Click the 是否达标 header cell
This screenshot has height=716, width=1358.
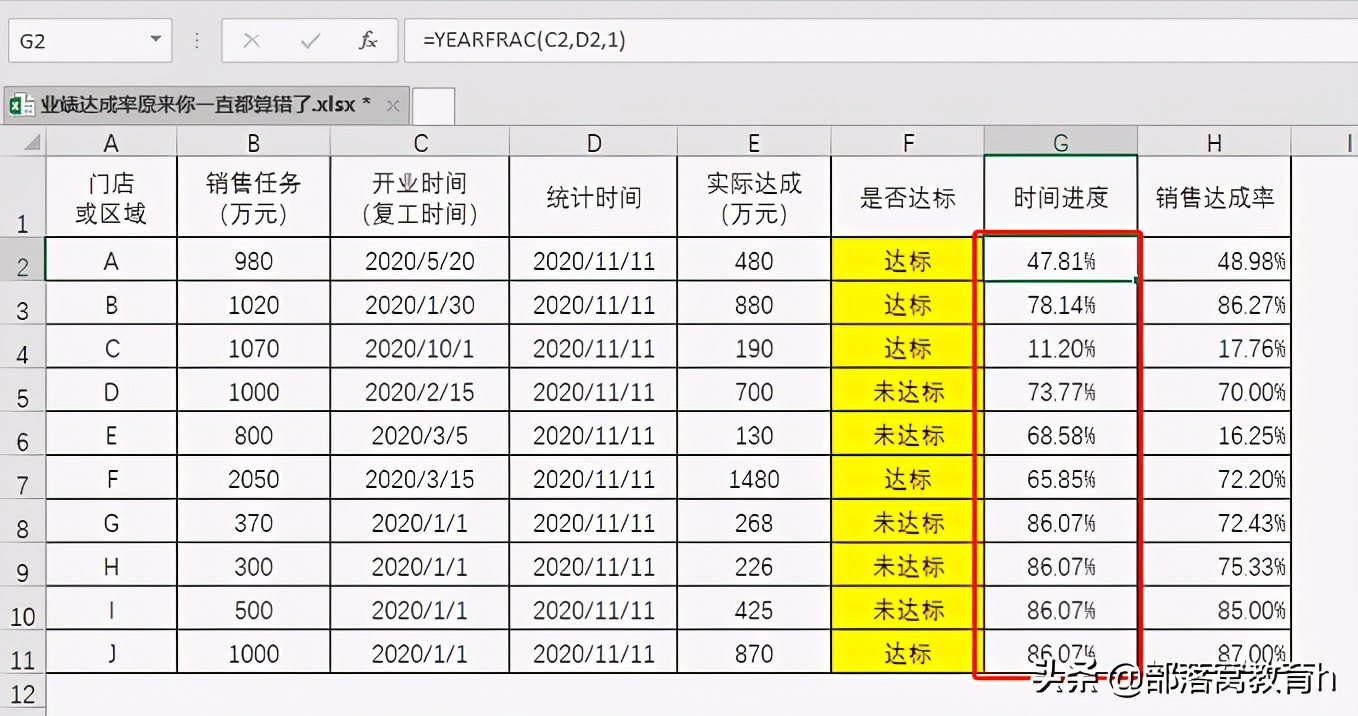click(907, 197)
